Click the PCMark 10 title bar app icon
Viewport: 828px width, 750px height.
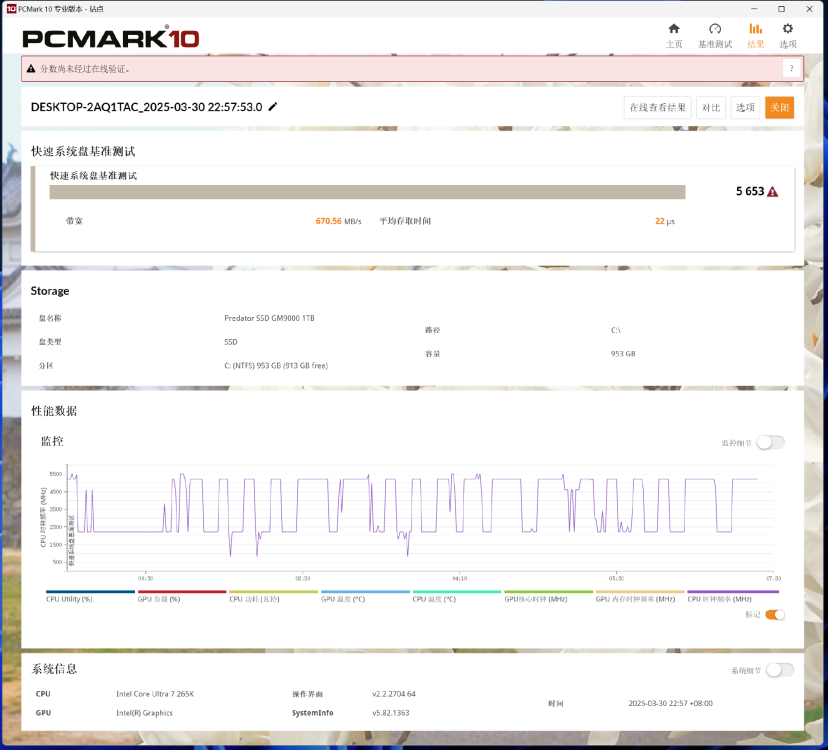[11, 8]
